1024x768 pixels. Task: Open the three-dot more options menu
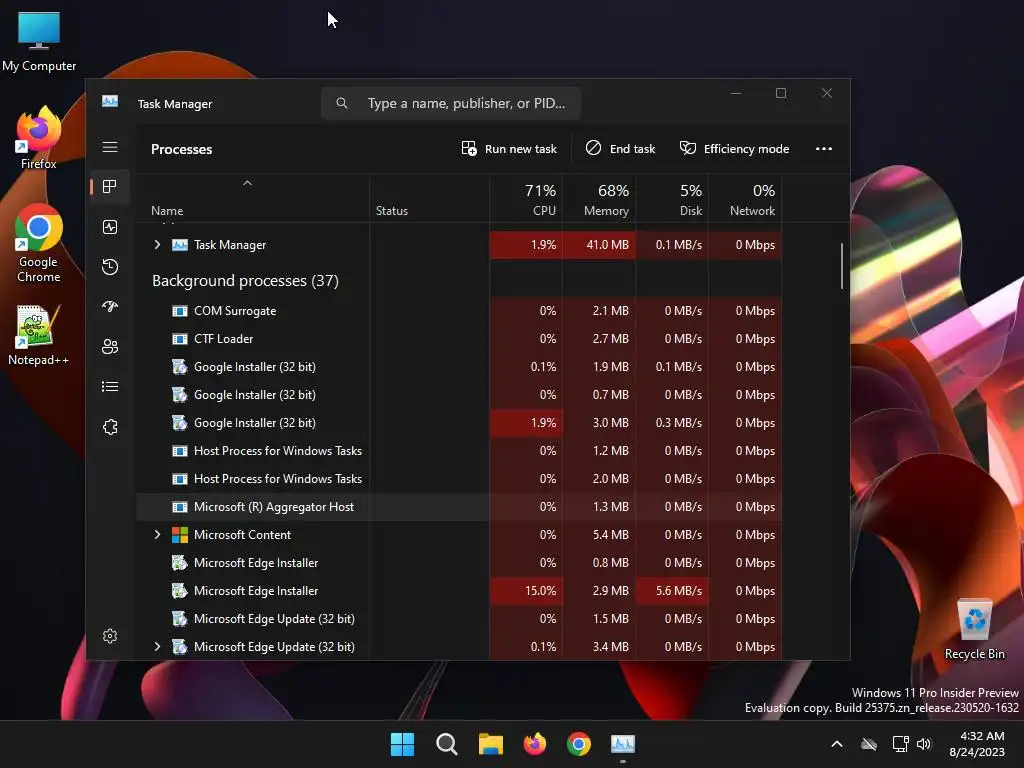pos(824,149)
